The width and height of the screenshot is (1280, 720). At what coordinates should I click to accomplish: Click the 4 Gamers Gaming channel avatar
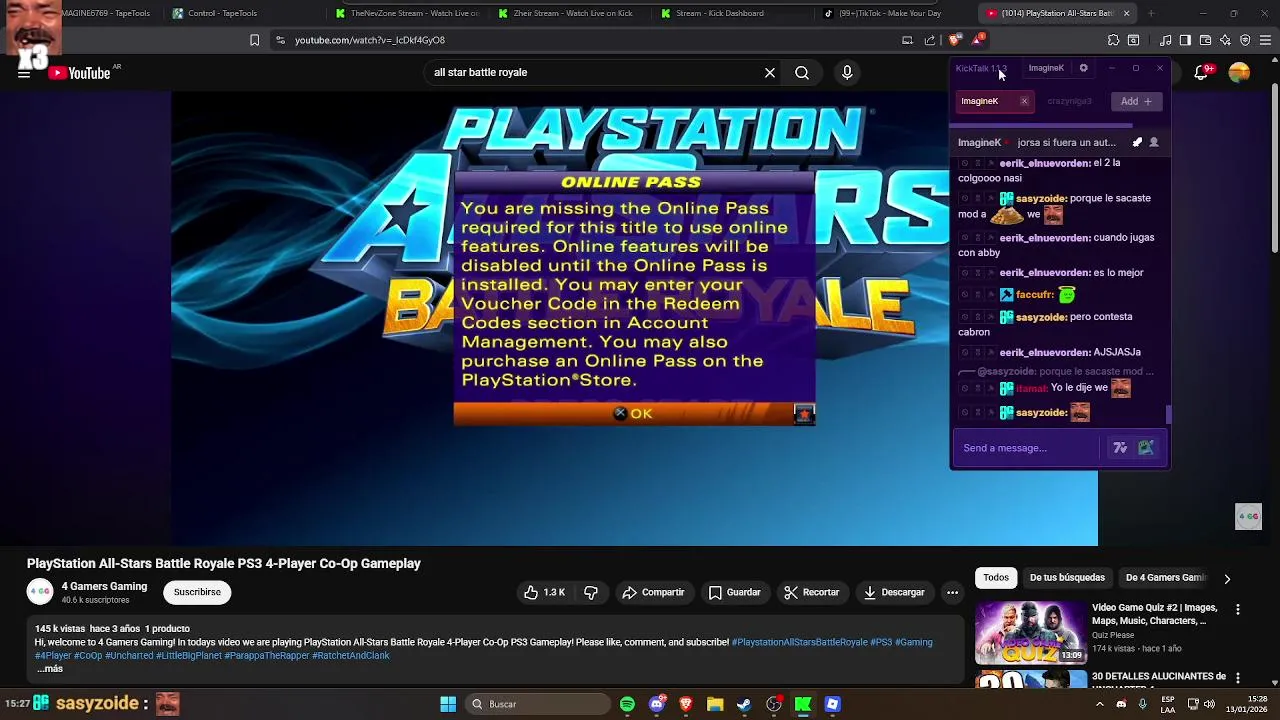(x=40, y=592)
